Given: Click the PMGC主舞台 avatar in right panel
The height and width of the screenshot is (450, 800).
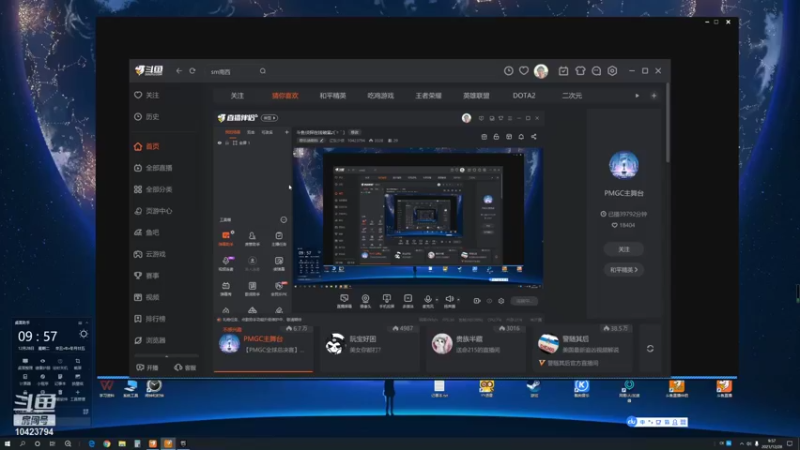Looking at the screenshot, I should click(x=623, y=165).
